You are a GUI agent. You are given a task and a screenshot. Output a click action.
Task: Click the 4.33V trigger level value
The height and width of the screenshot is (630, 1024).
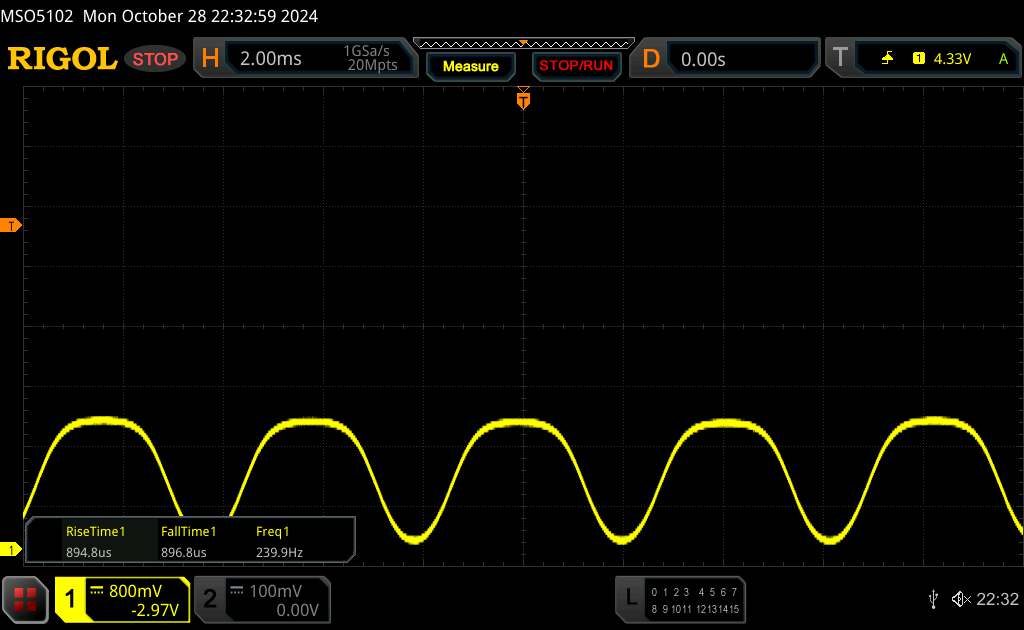pyautogui.click(x=952, y=59)
